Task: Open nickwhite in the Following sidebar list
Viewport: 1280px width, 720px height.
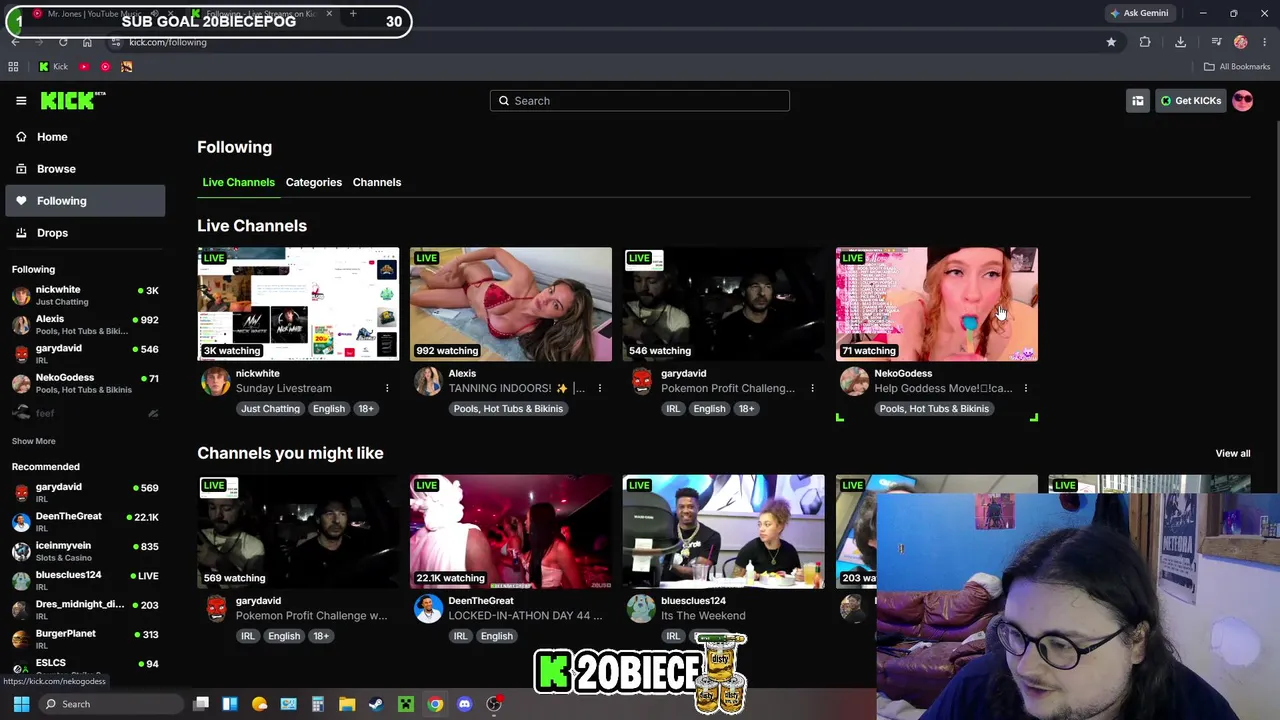Action: (x=85, y=295)
